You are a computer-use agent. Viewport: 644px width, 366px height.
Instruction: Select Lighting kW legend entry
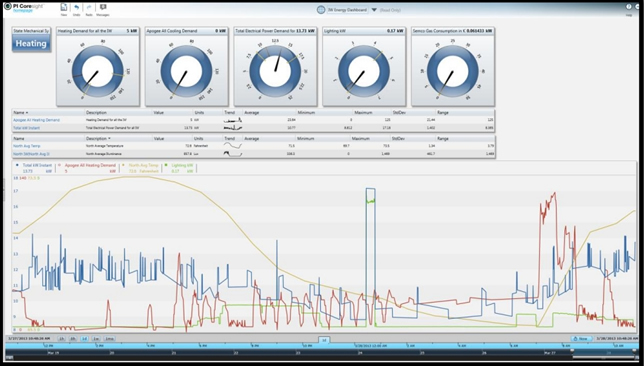179,168
